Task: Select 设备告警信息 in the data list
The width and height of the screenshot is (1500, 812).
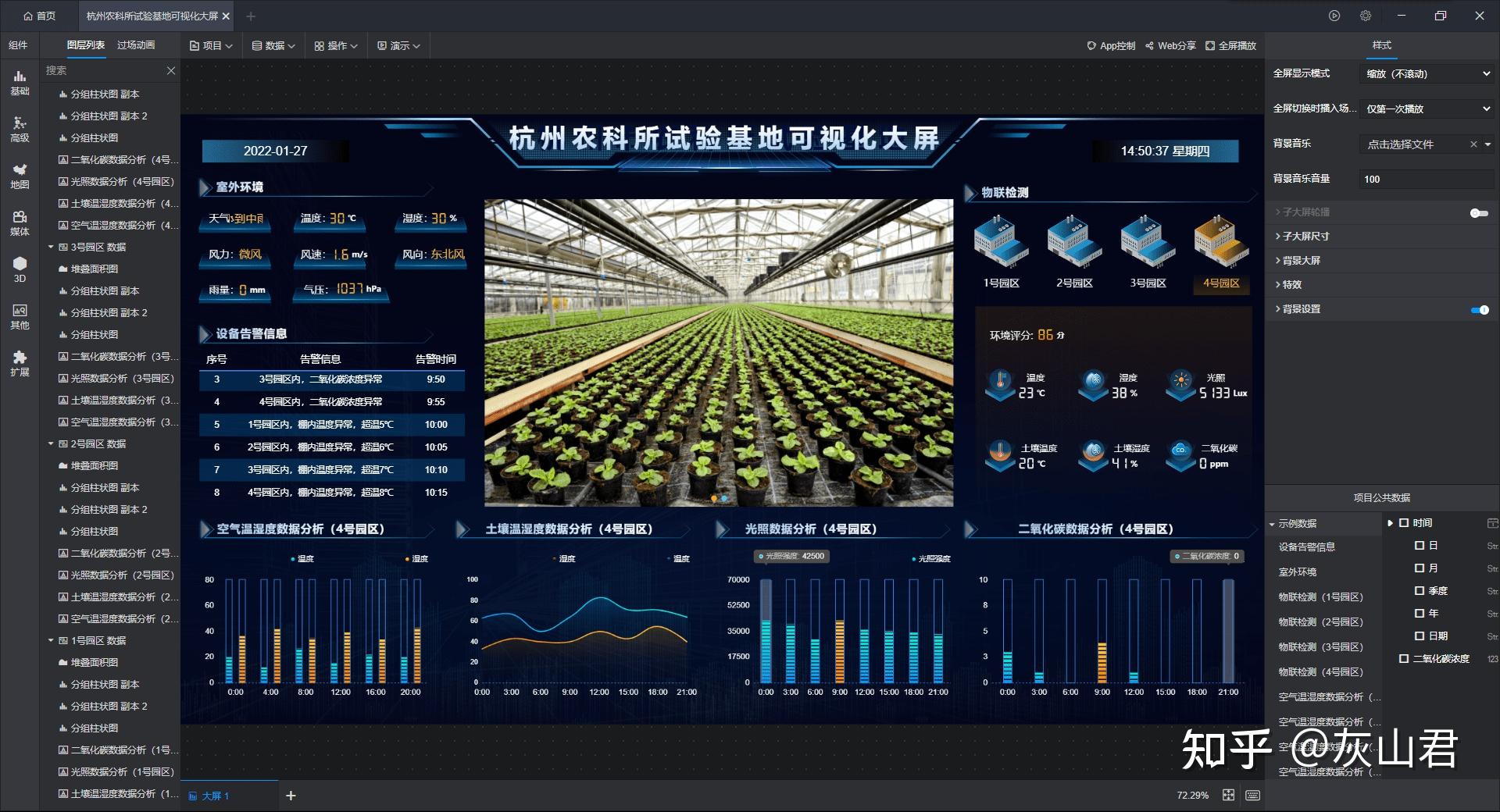Action: (1307, 547)
